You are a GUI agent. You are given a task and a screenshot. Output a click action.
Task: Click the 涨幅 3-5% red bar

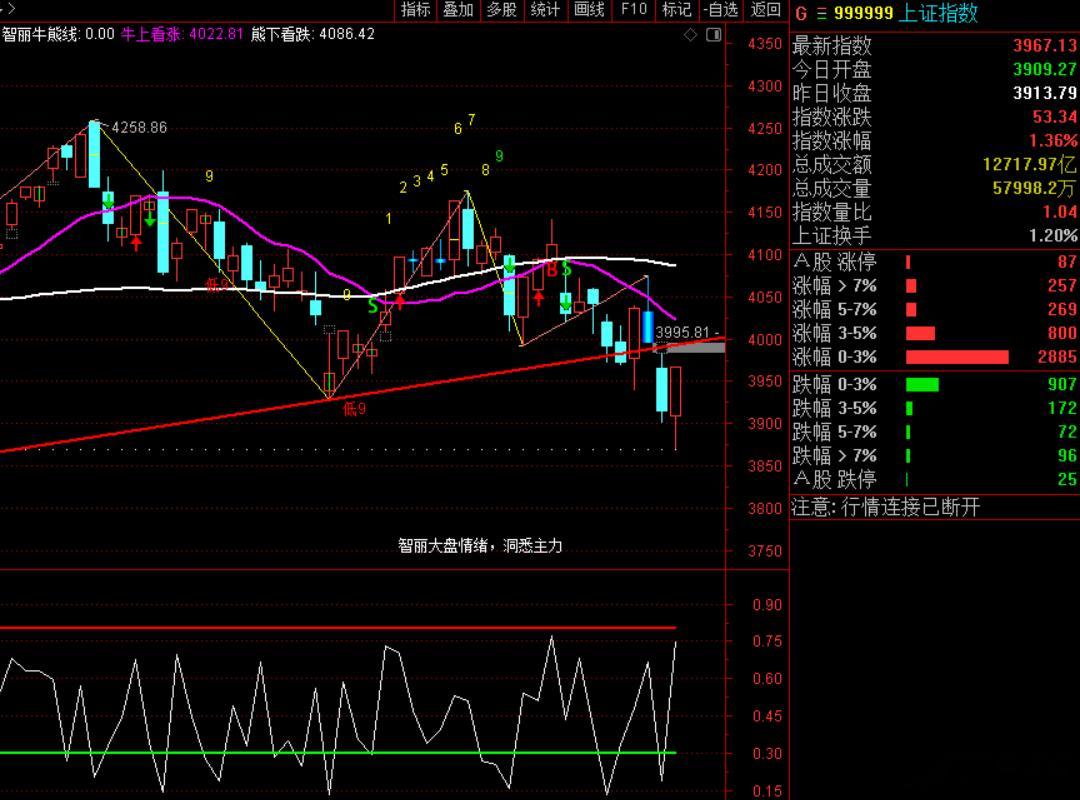click(920, 334)
